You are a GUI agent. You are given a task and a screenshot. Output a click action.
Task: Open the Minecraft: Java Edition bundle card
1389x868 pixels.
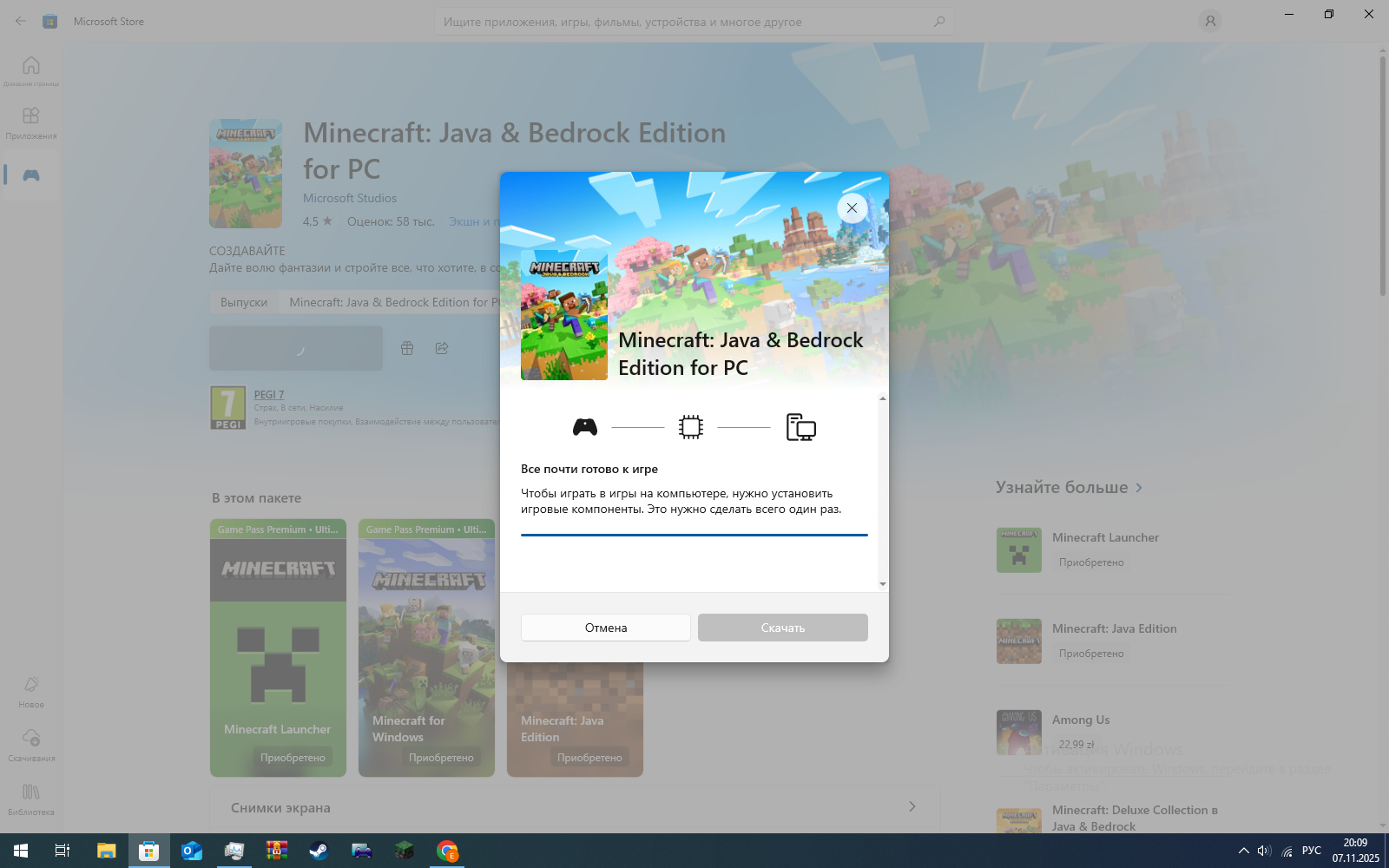pos(575,720)
